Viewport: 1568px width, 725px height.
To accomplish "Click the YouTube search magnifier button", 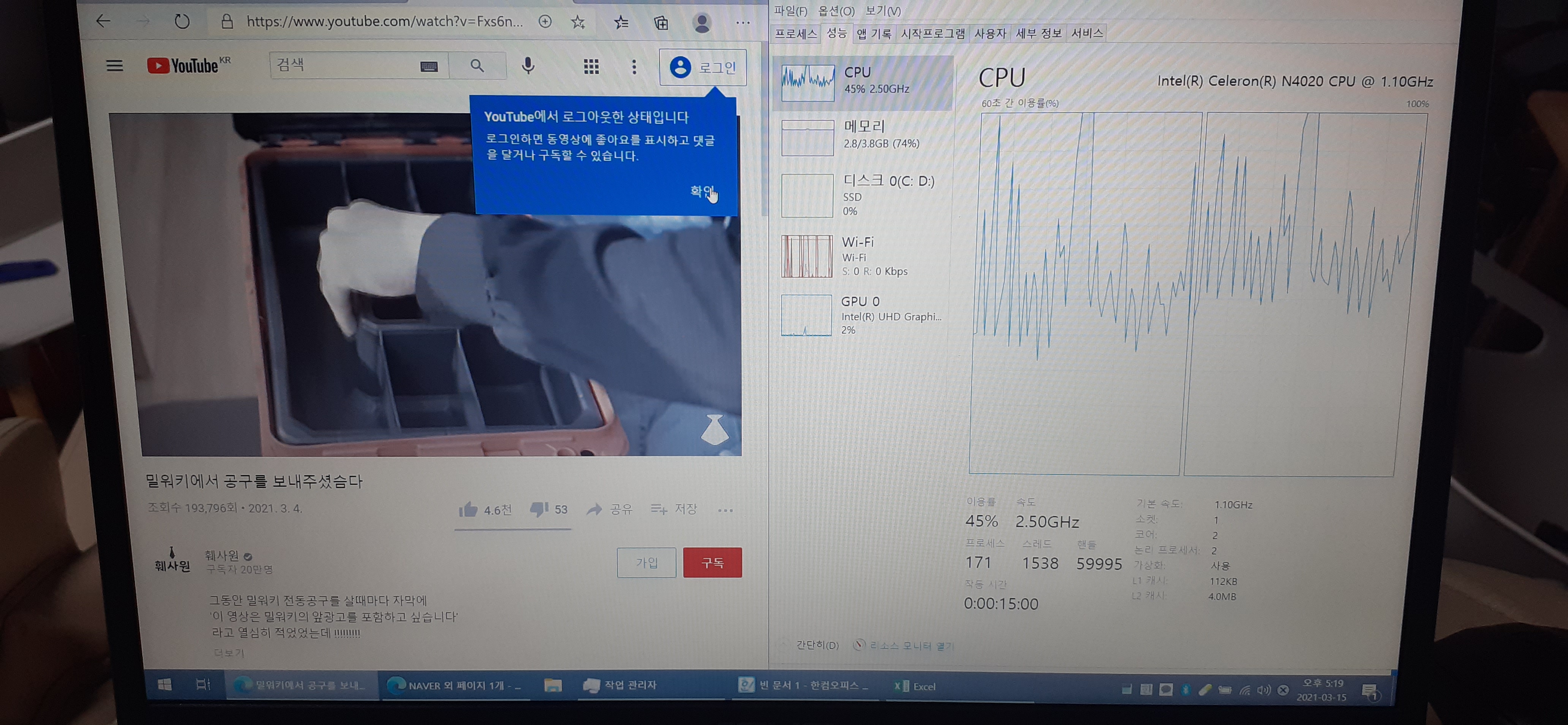I will tap(477, 66).
